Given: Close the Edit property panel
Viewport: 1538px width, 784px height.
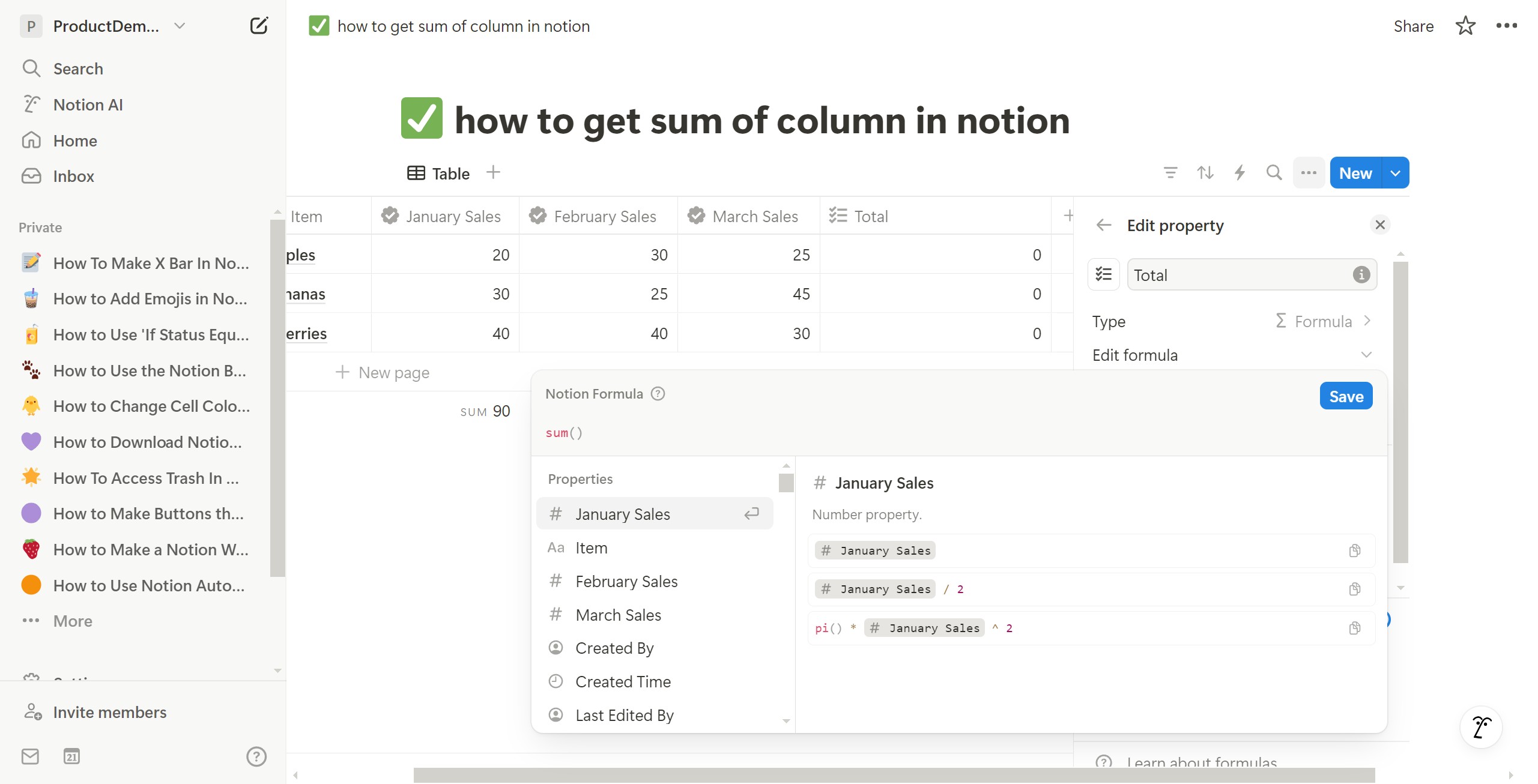Looking at the screenshot, I should pos(1380,225).
